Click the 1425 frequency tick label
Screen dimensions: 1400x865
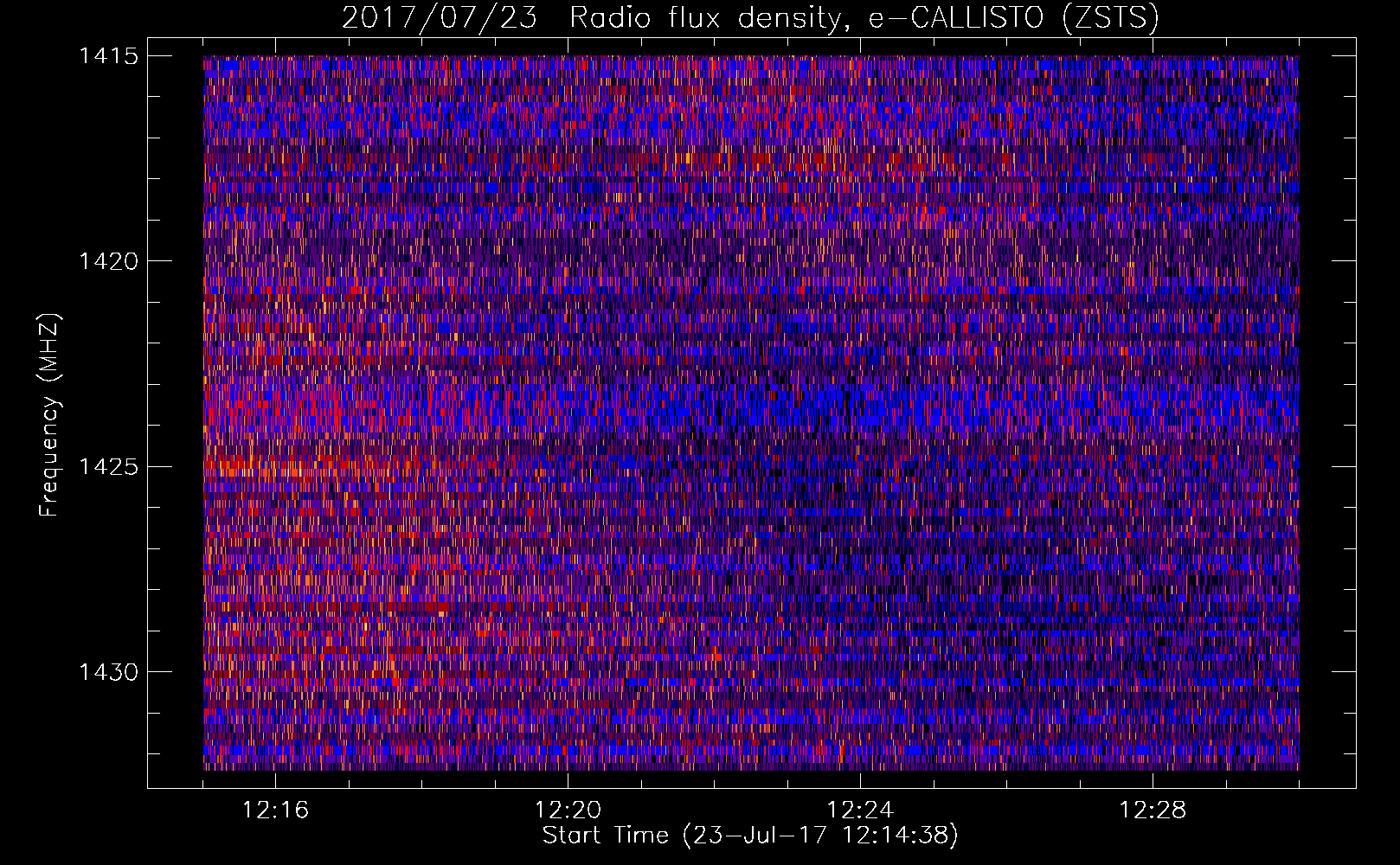tap(108, 467)
